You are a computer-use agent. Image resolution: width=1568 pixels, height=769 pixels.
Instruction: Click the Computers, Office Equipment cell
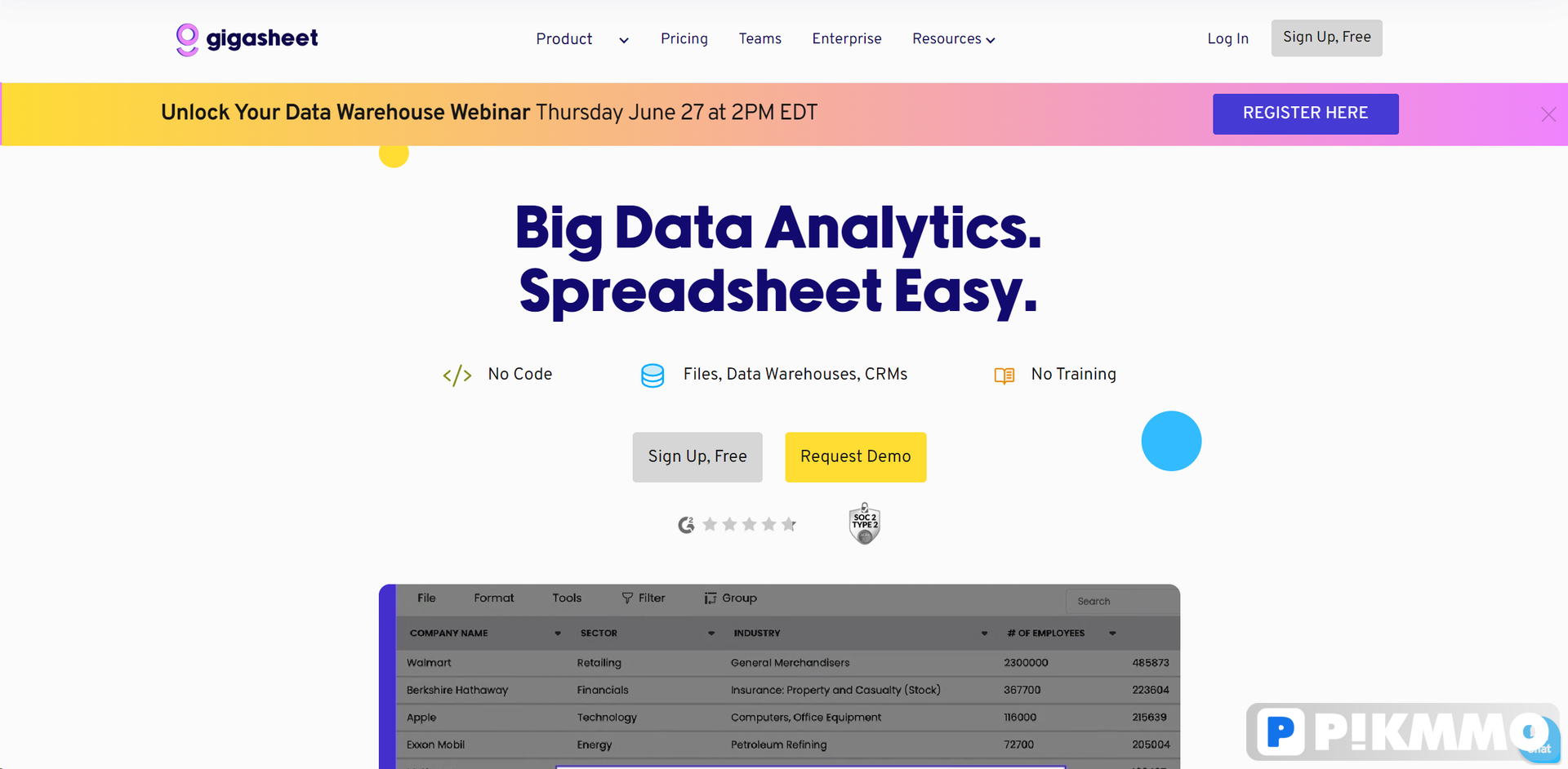[806, 718]
